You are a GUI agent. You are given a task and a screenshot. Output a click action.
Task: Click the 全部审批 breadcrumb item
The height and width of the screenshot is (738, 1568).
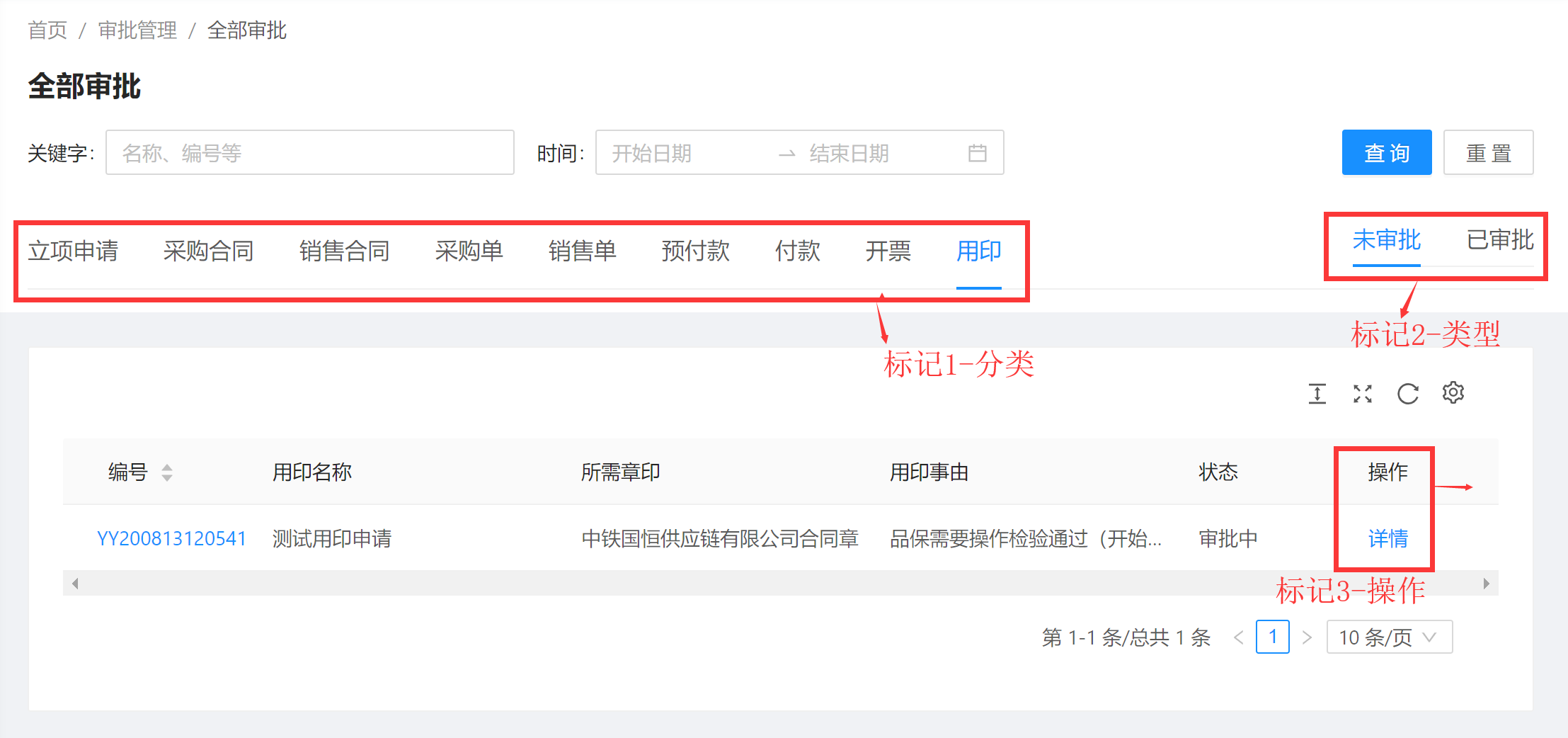pos(247,30)
